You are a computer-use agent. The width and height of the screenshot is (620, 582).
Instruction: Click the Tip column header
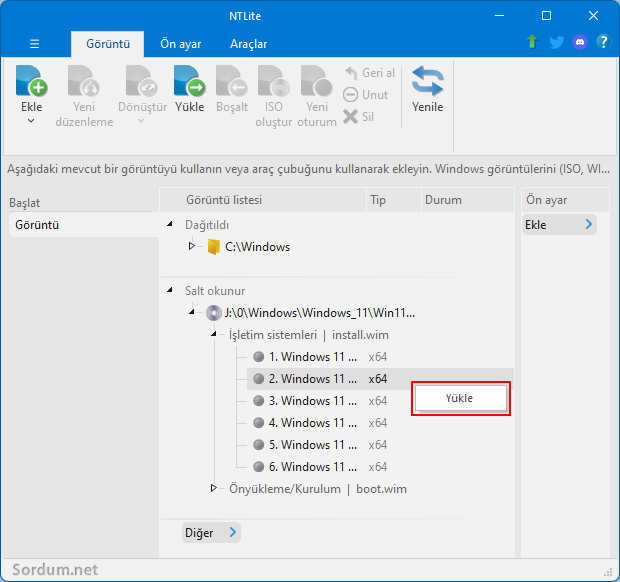point(393,200)
